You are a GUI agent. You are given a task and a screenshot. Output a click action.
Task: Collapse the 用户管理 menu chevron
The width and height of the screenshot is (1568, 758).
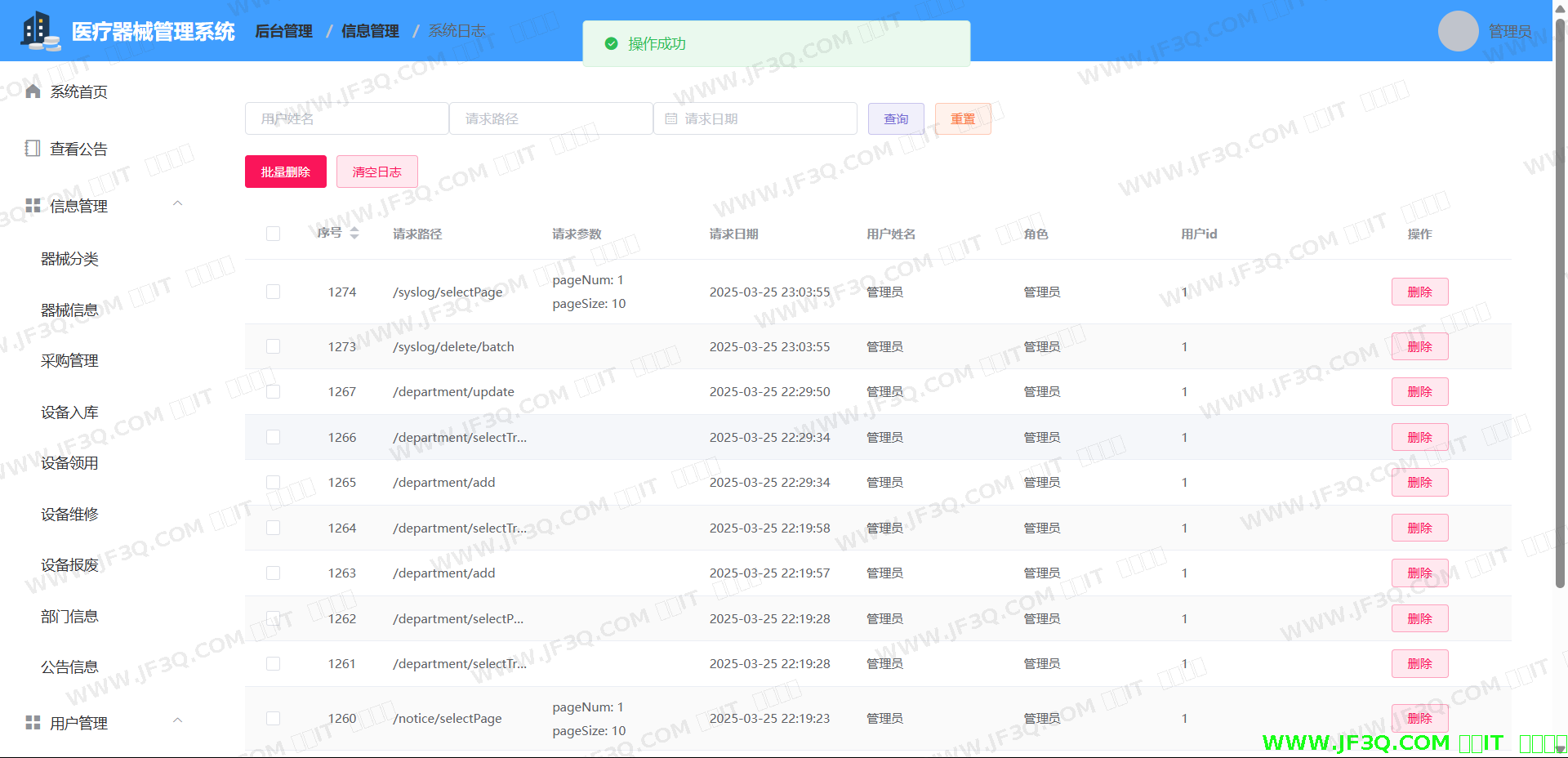pos(177,721)
